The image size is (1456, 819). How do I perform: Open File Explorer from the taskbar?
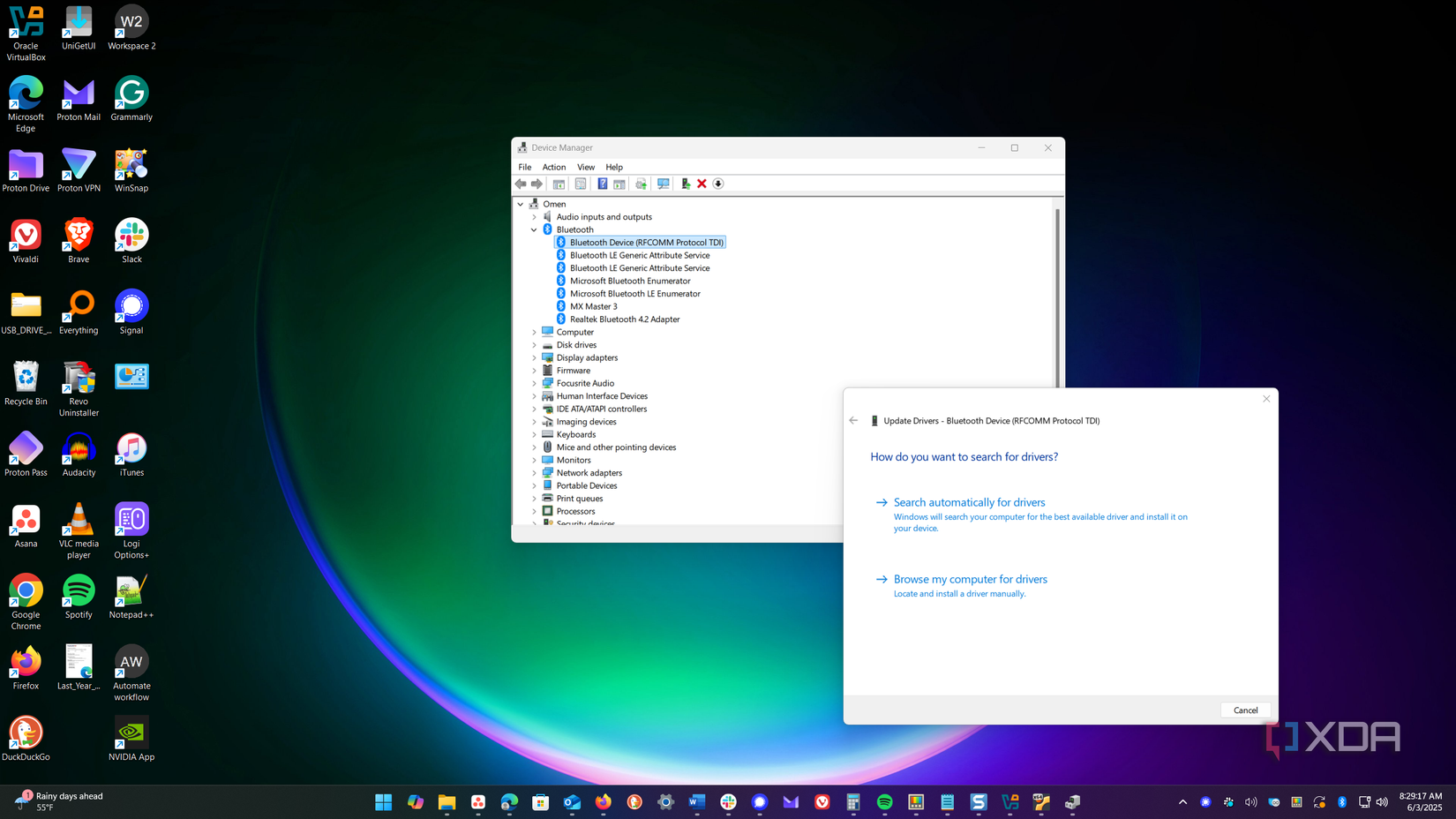(447, 802)
